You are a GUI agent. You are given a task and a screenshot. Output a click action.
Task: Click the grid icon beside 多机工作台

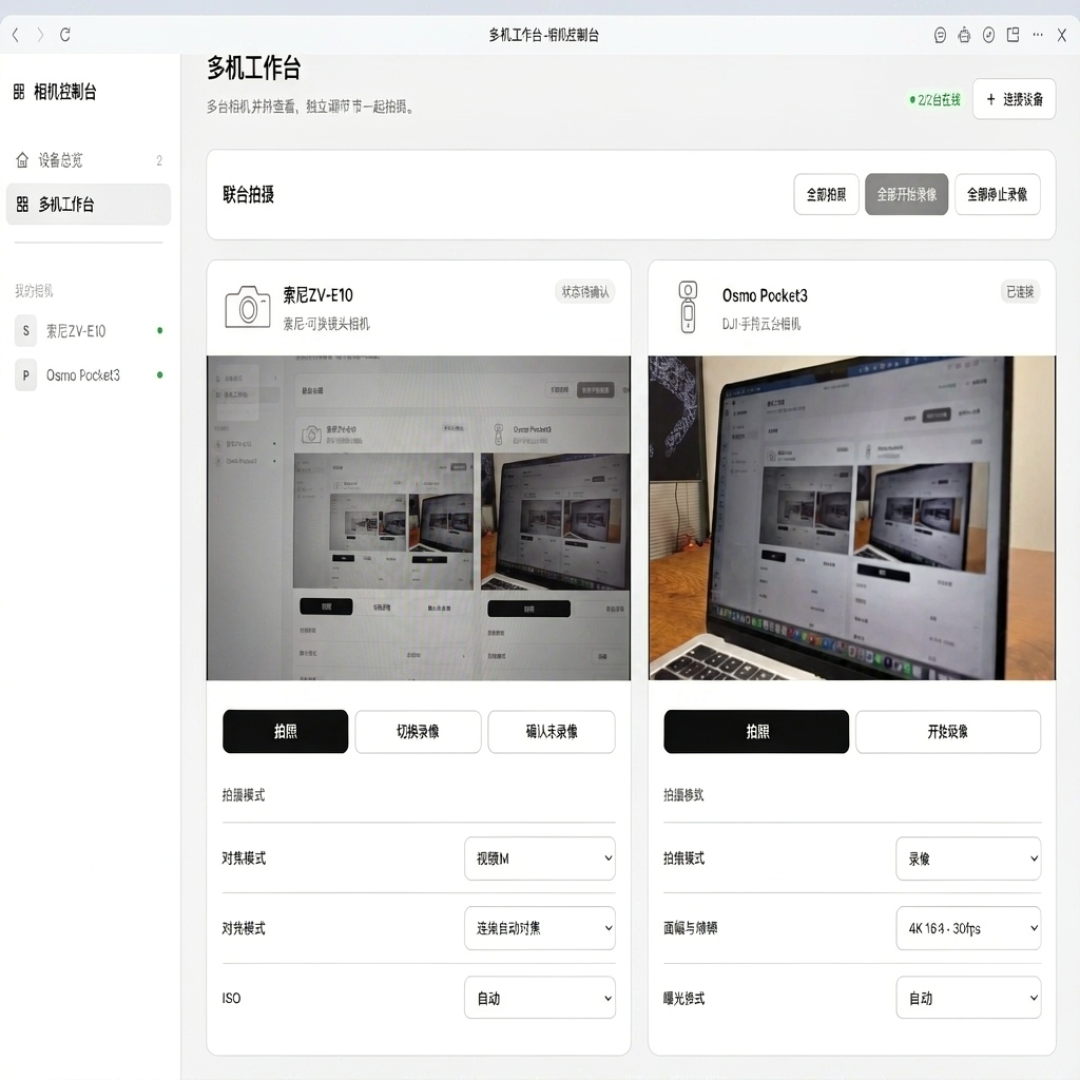(22, 205)
